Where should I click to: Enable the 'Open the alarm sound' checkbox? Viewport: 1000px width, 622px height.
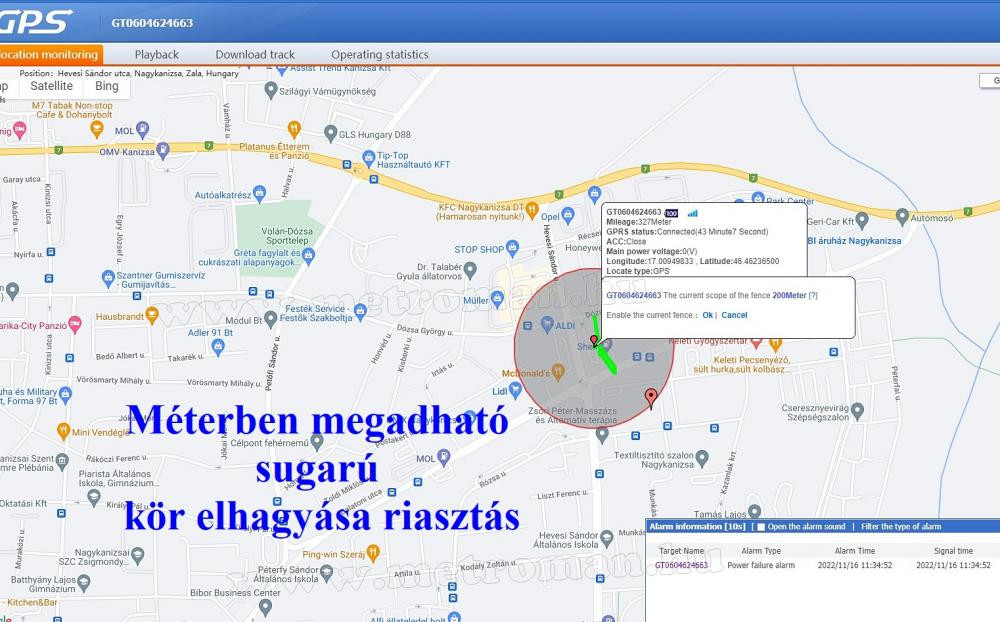point(760,527)
